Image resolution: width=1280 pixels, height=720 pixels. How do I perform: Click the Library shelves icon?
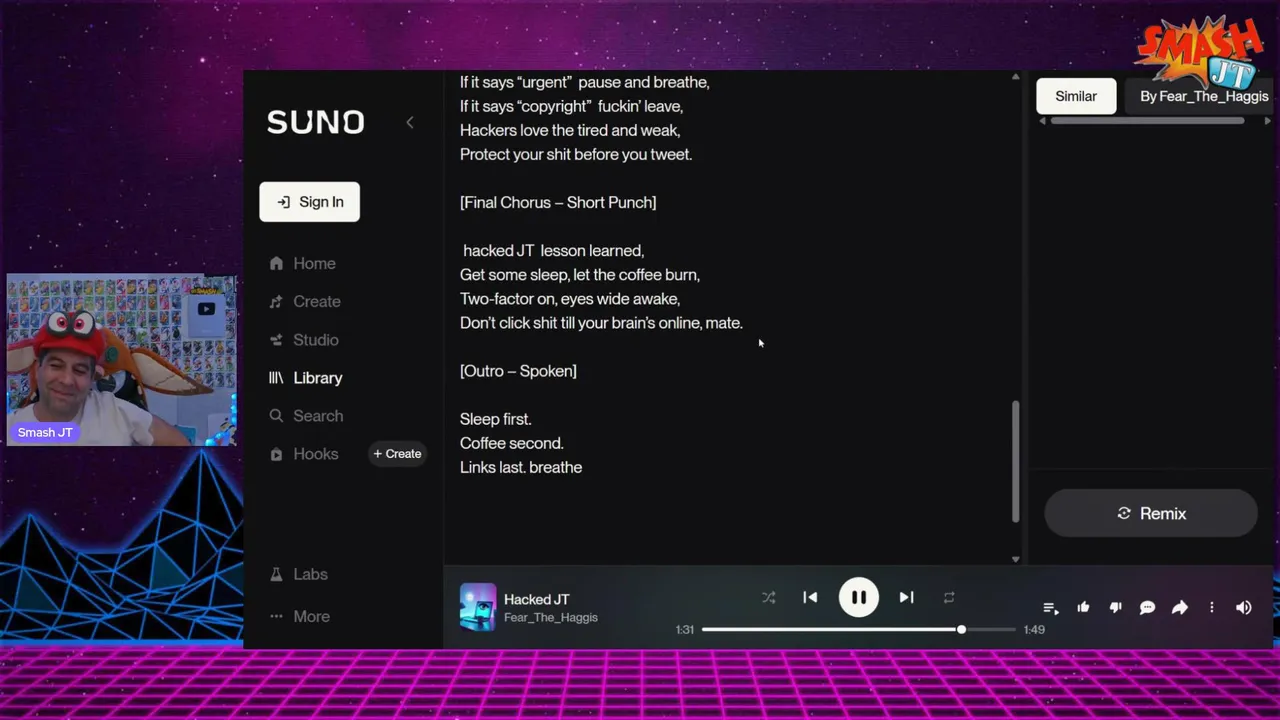pos(276,378)
